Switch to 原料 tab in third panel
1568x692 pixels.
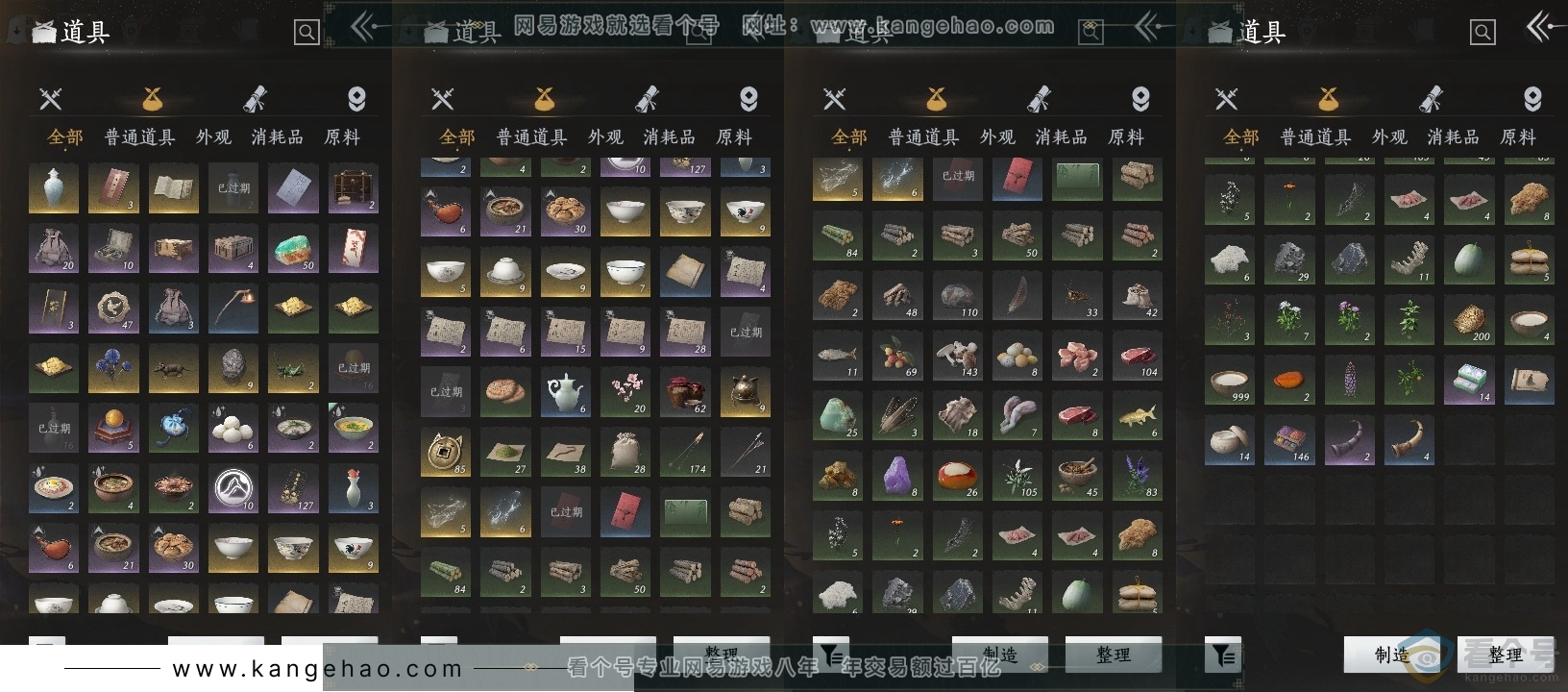click(1126, 137)
